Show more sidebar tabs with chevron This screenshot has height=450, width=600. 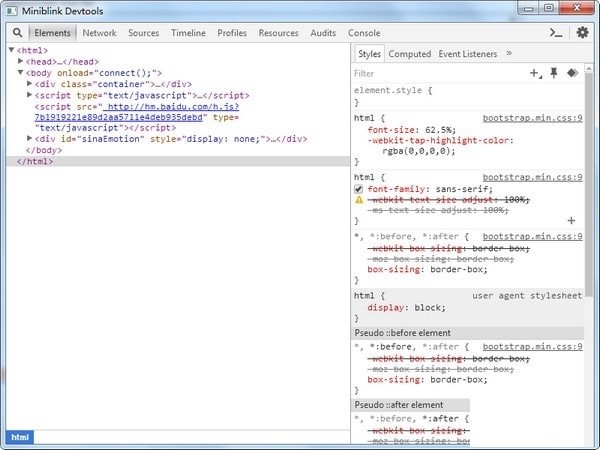pos(509,53)
